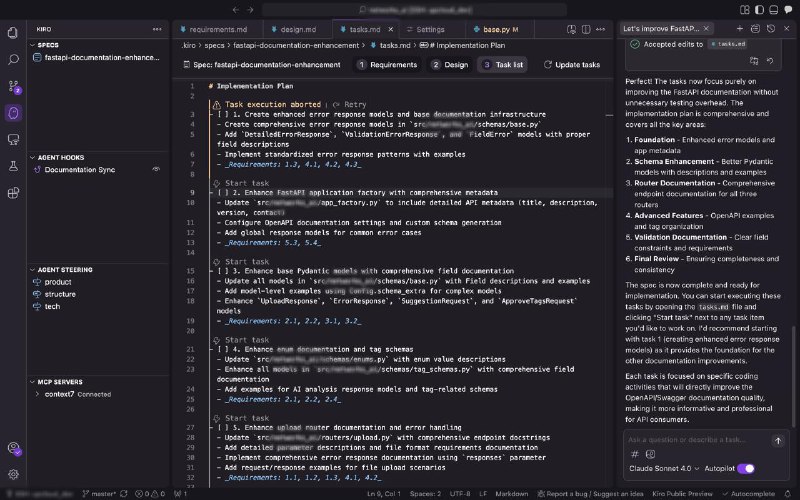Viewport: 800px width, 500px height.
Task: Open Kiro sidebar more actions menu
Action: tap(157, 29)
